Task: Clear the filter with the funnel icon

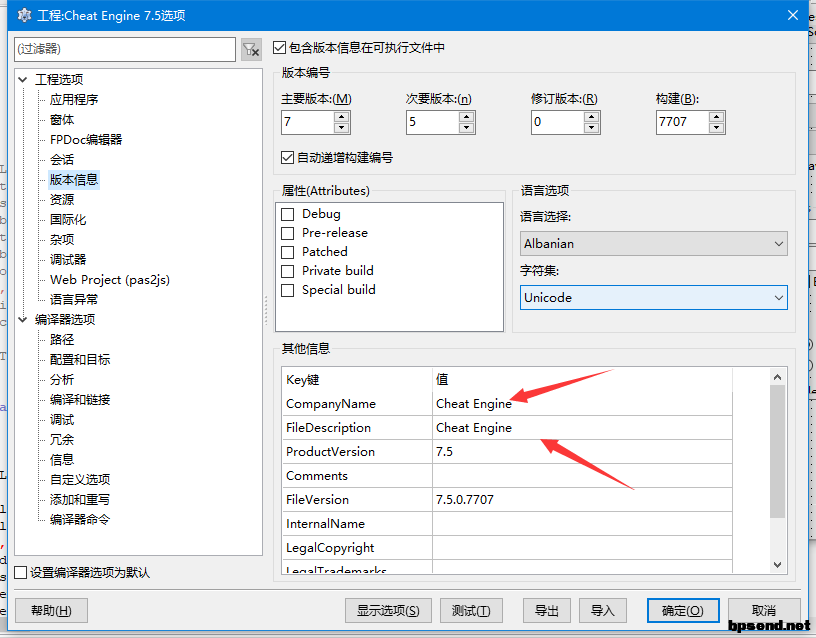Action: pyautogui.click(x=251, y=49)
